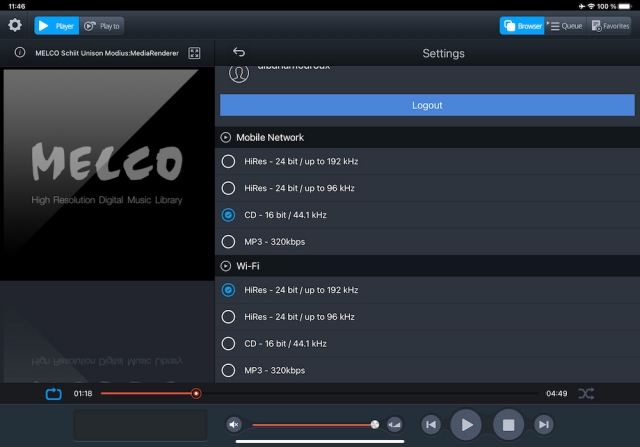Image resolution: width=640 pixels, height=447 pixels.
Task: Toggle the repeat mode icon
Action: 53,394
